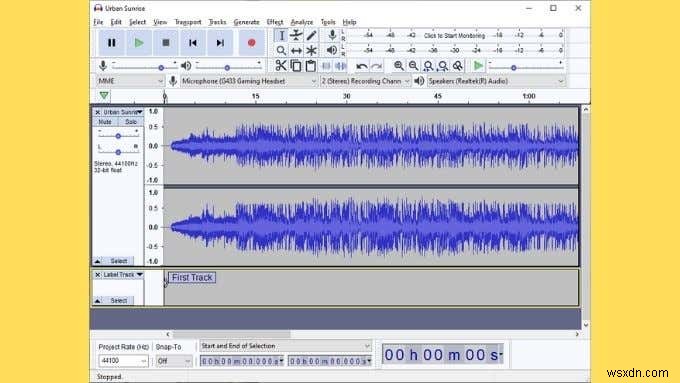Click the horizontal scrollbar thumb

232,334
